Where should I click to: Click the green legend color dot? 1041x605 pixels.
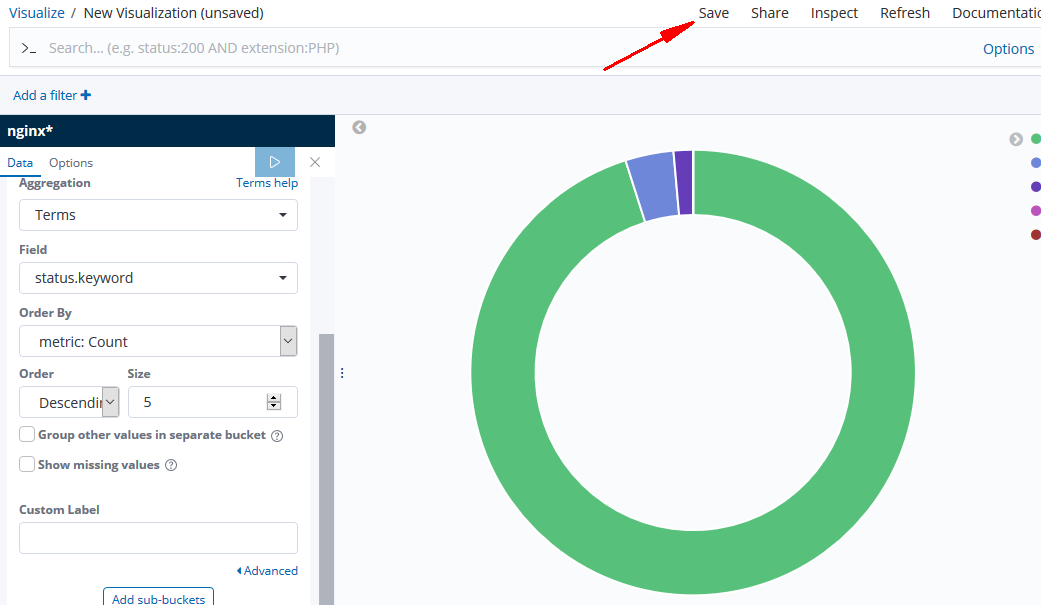click(1036, 139)
